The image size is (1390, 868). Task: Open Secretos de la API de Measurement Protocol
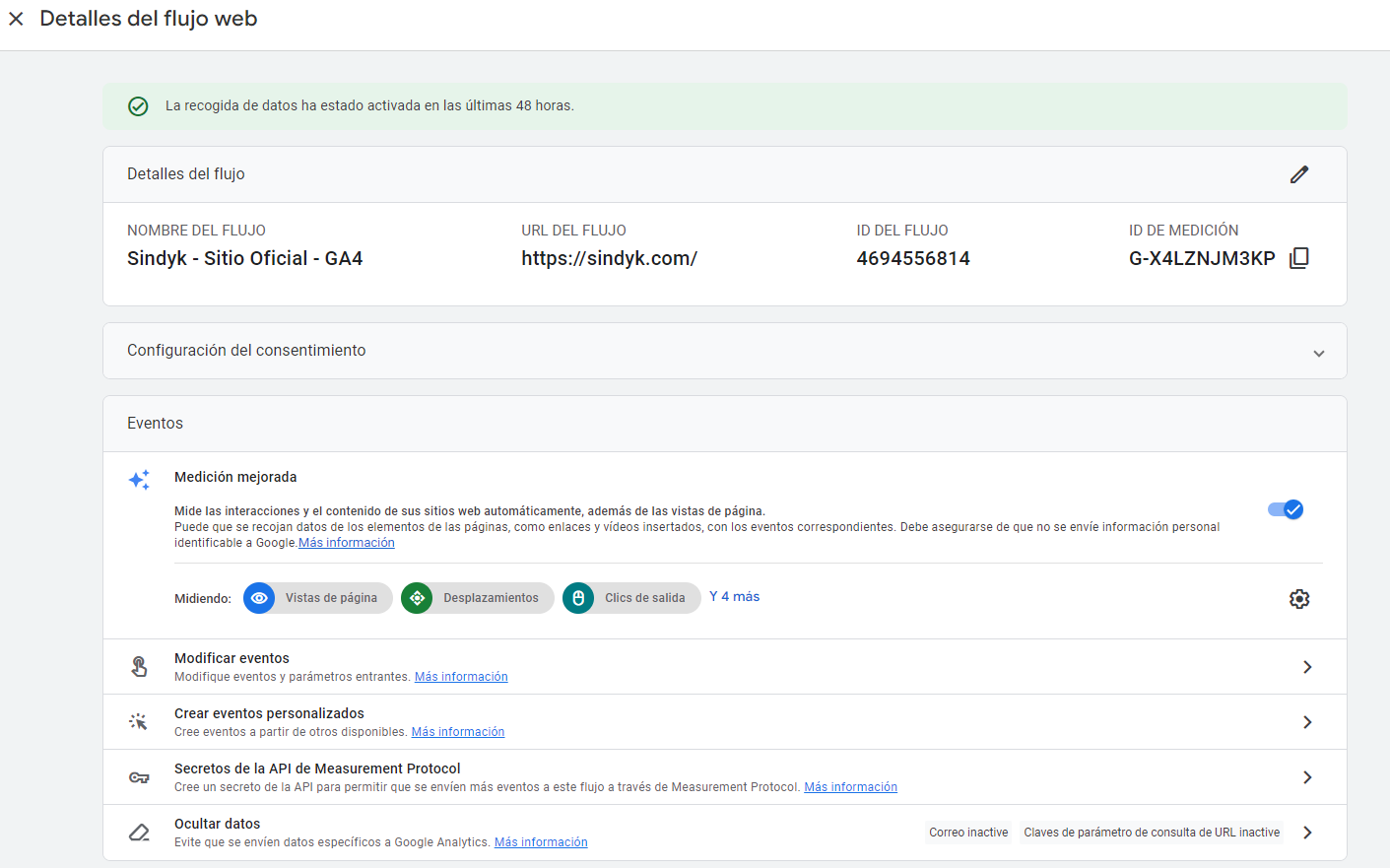pos(1307,777)
